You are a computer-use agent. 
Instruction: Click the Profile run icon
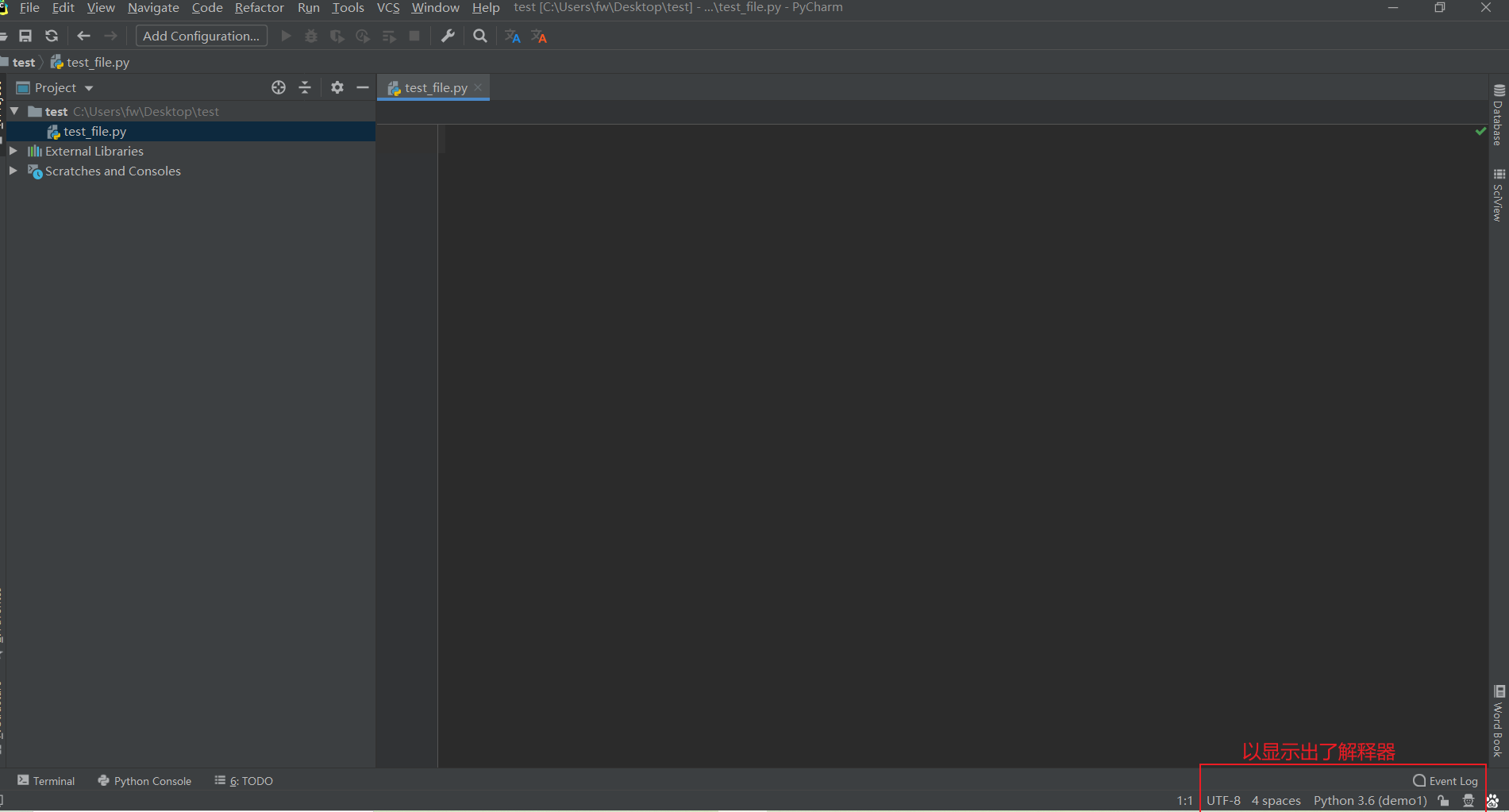coord(363,37)
